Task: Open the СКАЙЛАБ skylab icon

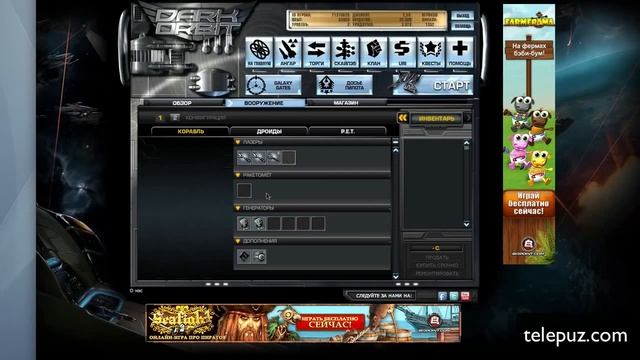Action: tap(345, 52)
